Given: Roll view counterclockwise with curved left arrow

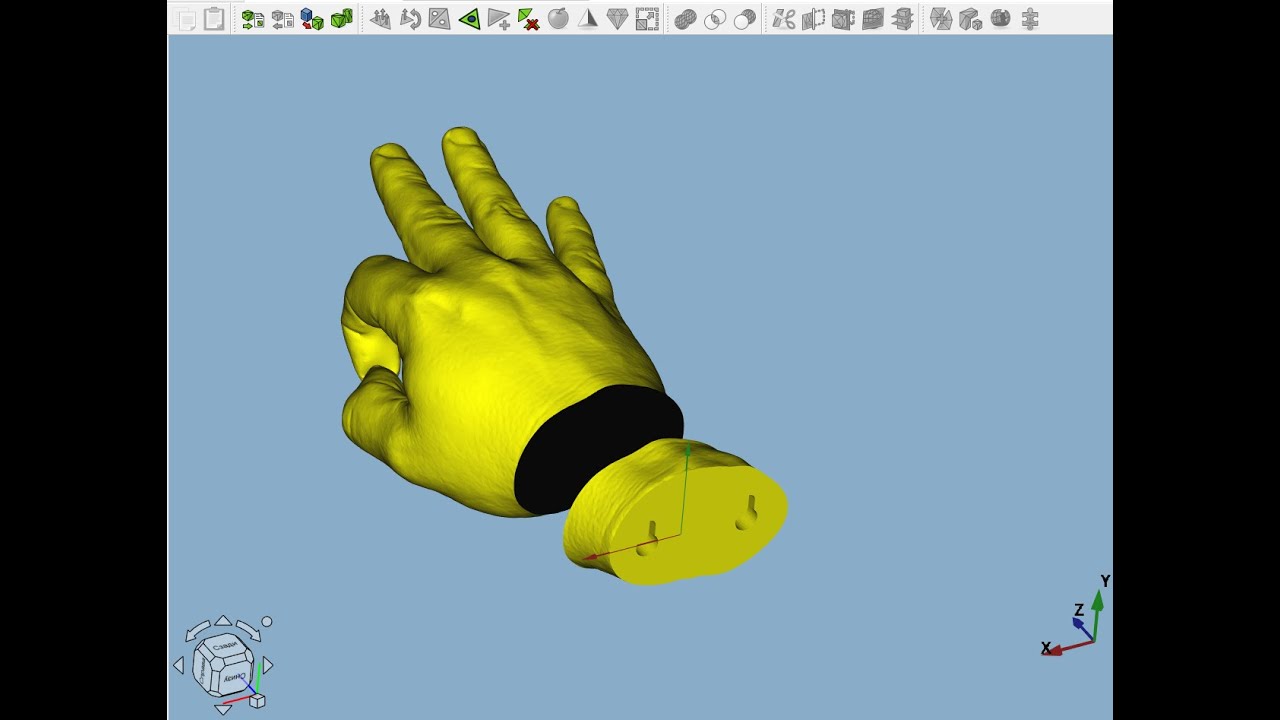Looking at the screenshot, I should click(x=198, y=631).
